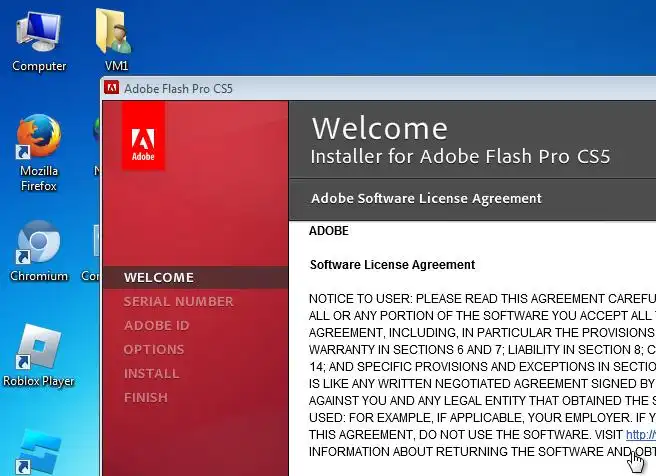656x476 pixels.
Task: Select the INSTALL step
Action: pos(151,374)
